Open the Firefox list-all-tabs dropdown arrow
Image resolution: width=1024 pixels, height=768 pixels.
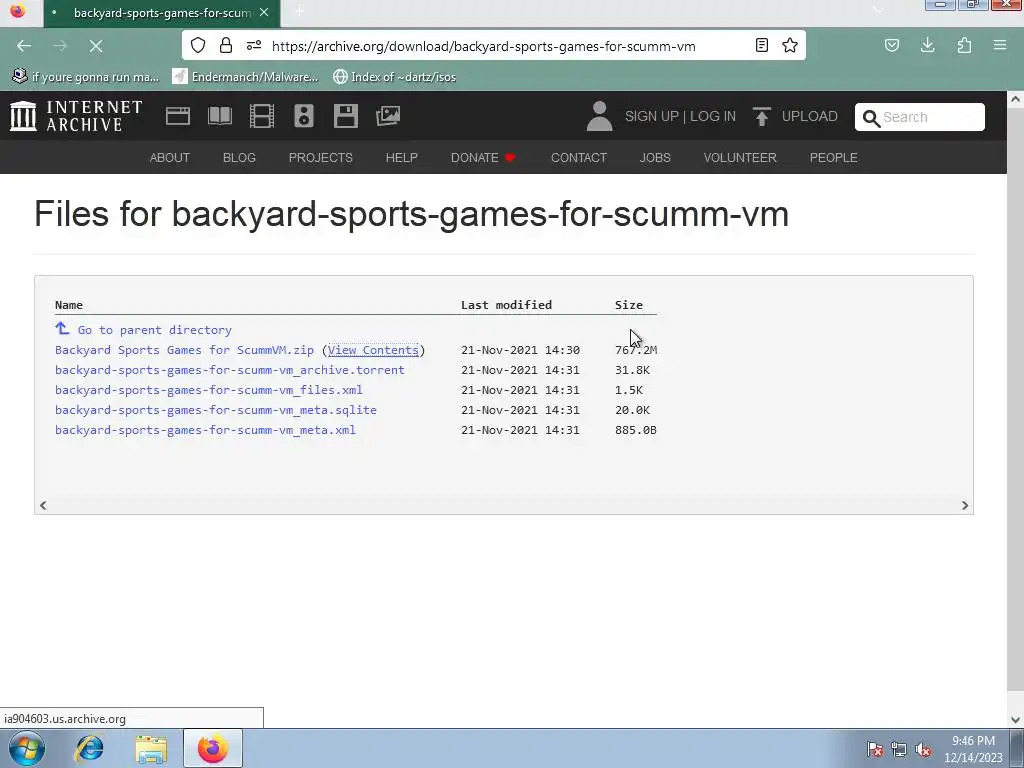[x=878, y=9]
